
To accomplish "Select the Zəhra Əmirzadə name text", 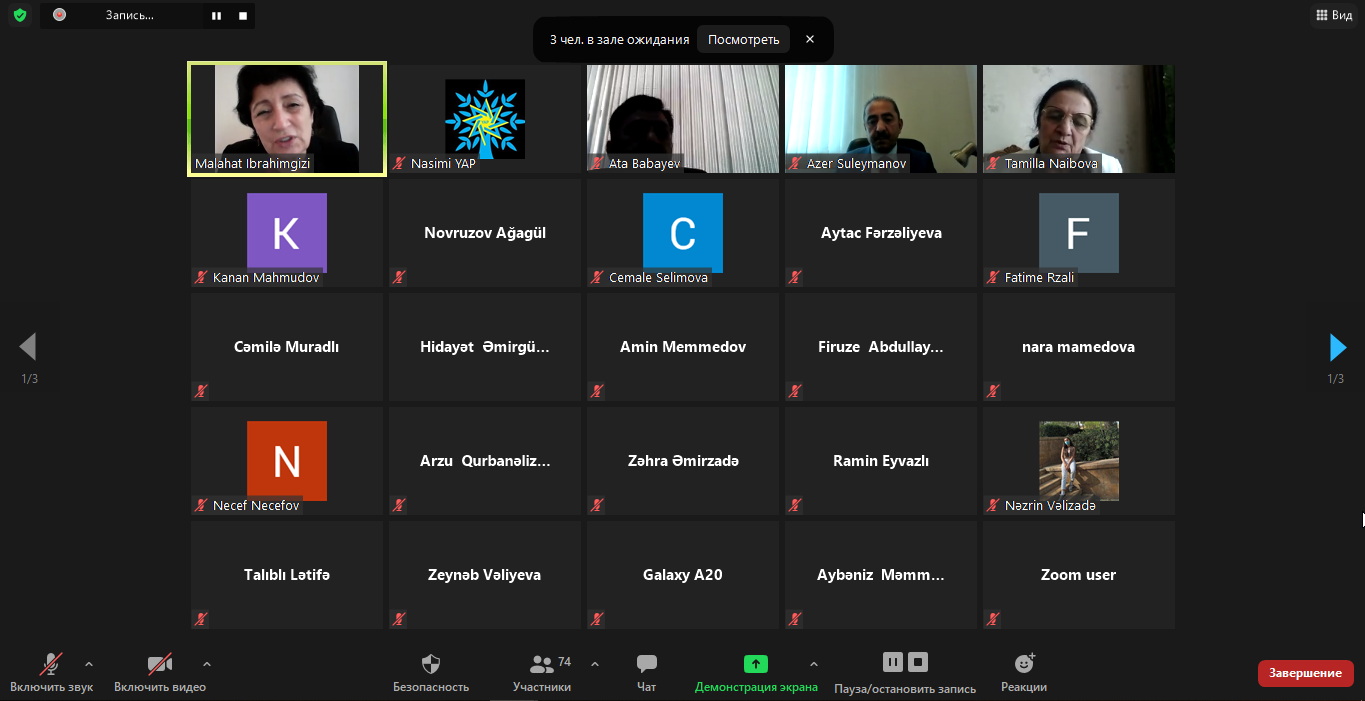I will click(x=683, y=461).
